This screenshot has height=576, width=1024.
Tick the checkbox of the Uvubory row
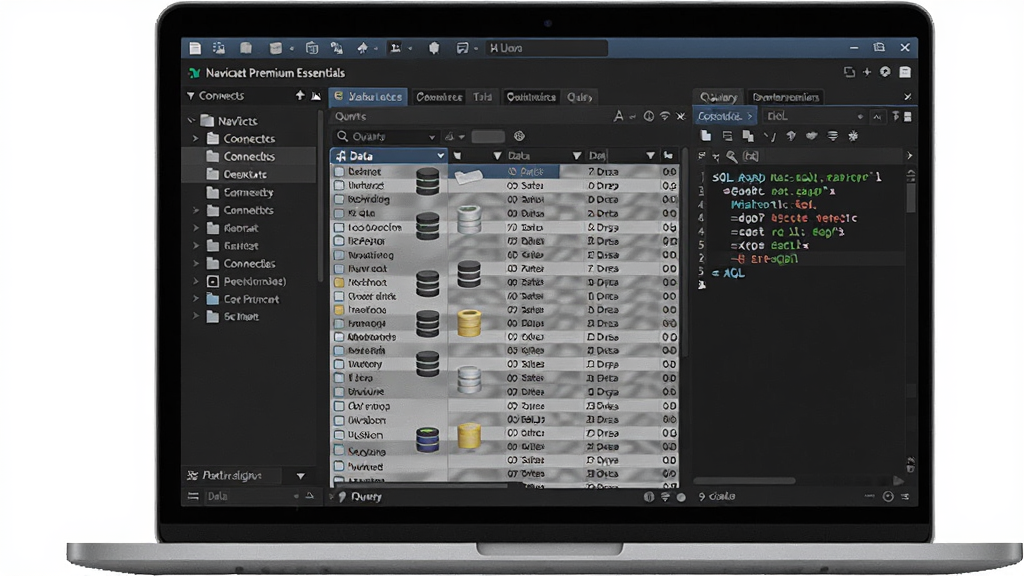(x=339, y=364)
